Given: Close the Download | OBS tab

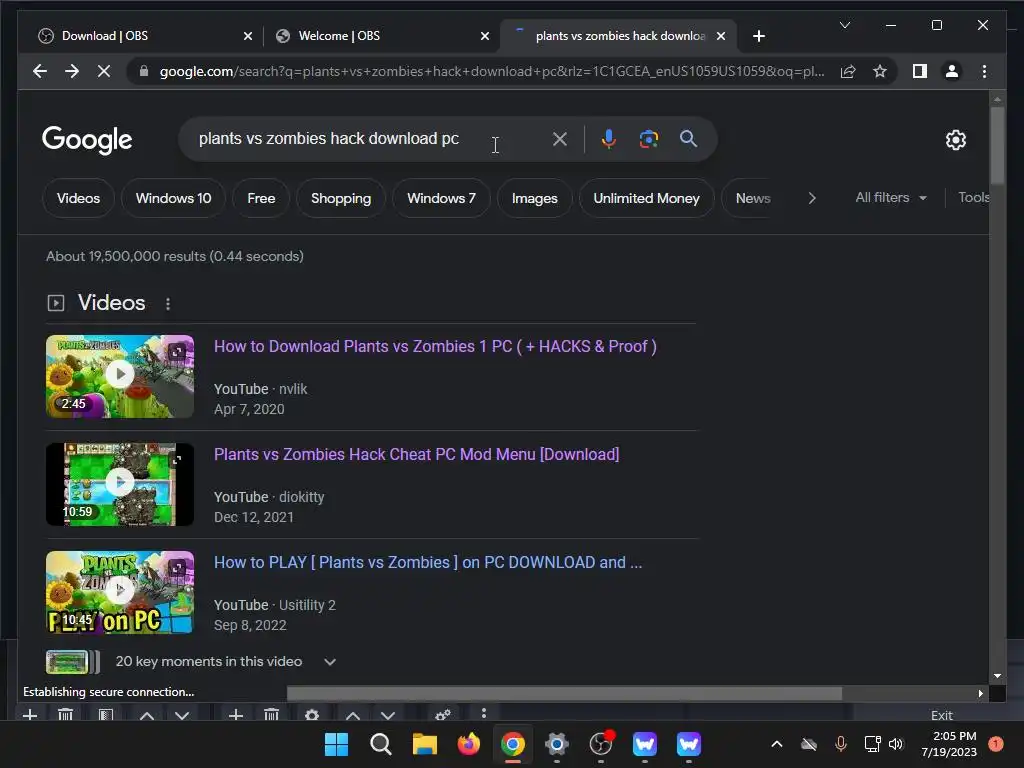Looking at the screenshot, I should pyautogui.click(x=248, y=36).
